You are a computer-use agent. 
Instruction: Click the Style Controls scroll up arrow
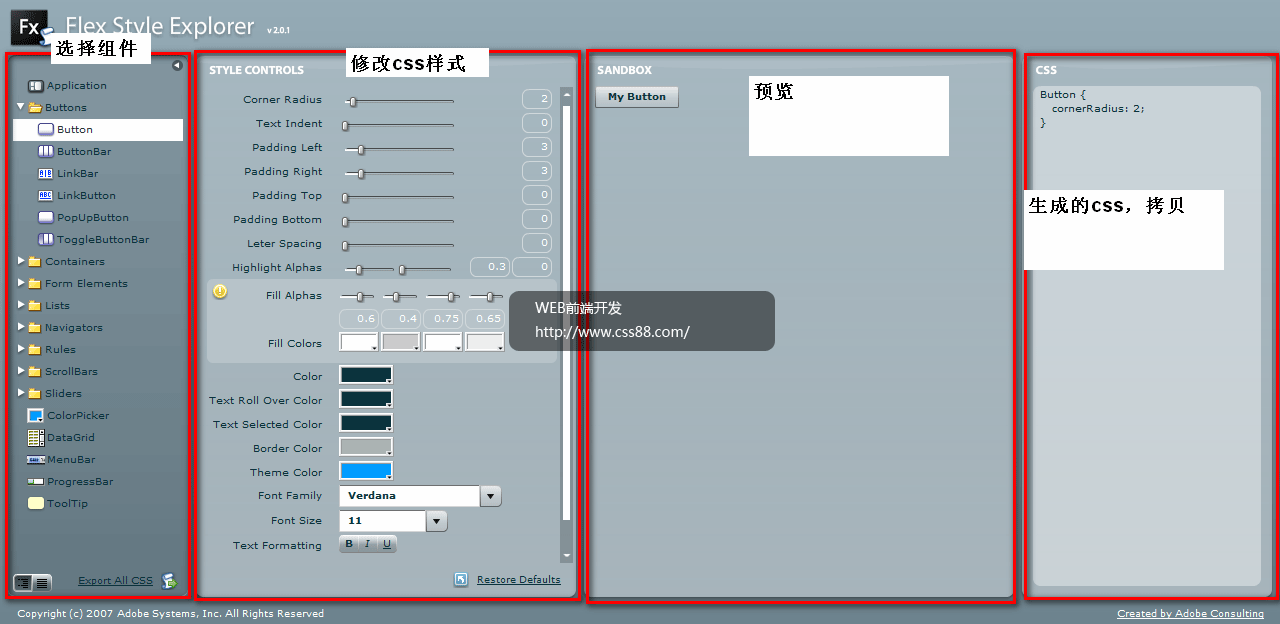[567, 96]
